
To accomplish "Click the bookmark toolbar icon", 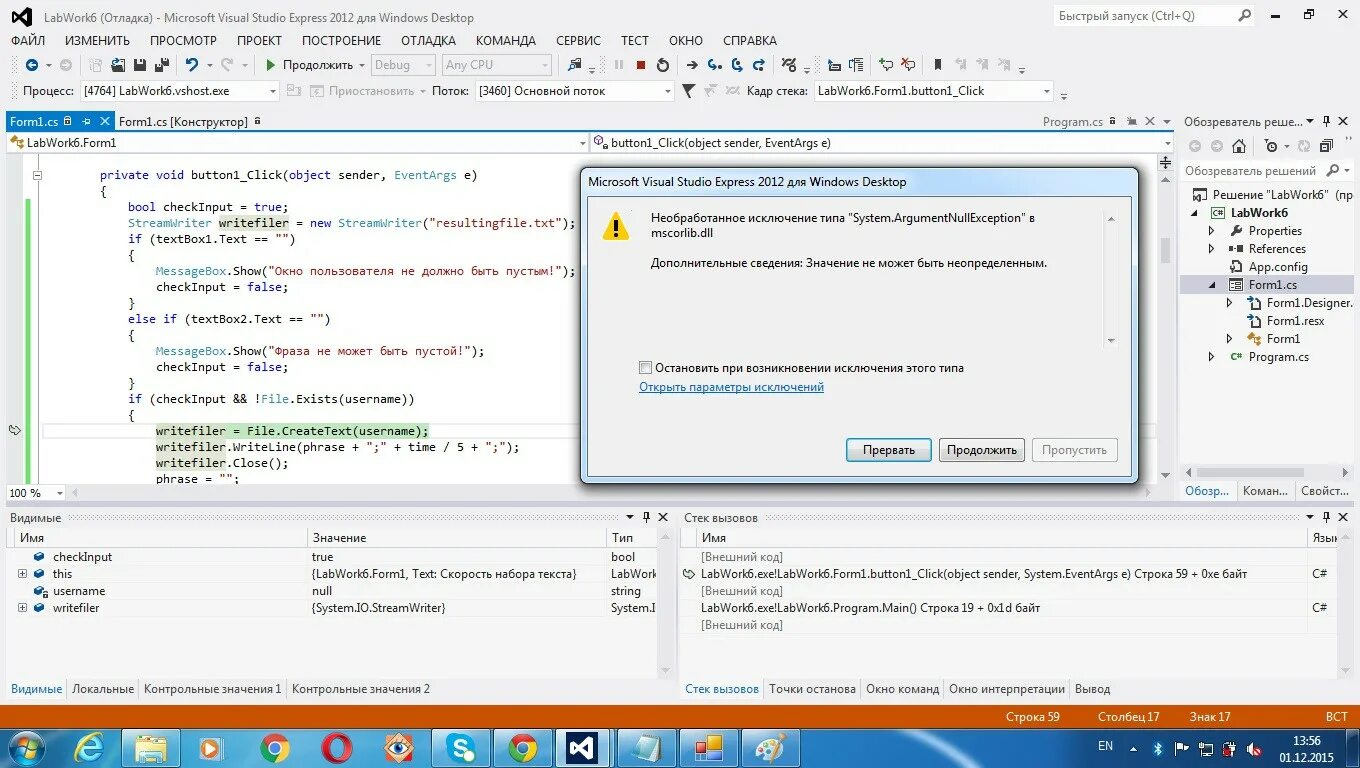I will point(937,65).
